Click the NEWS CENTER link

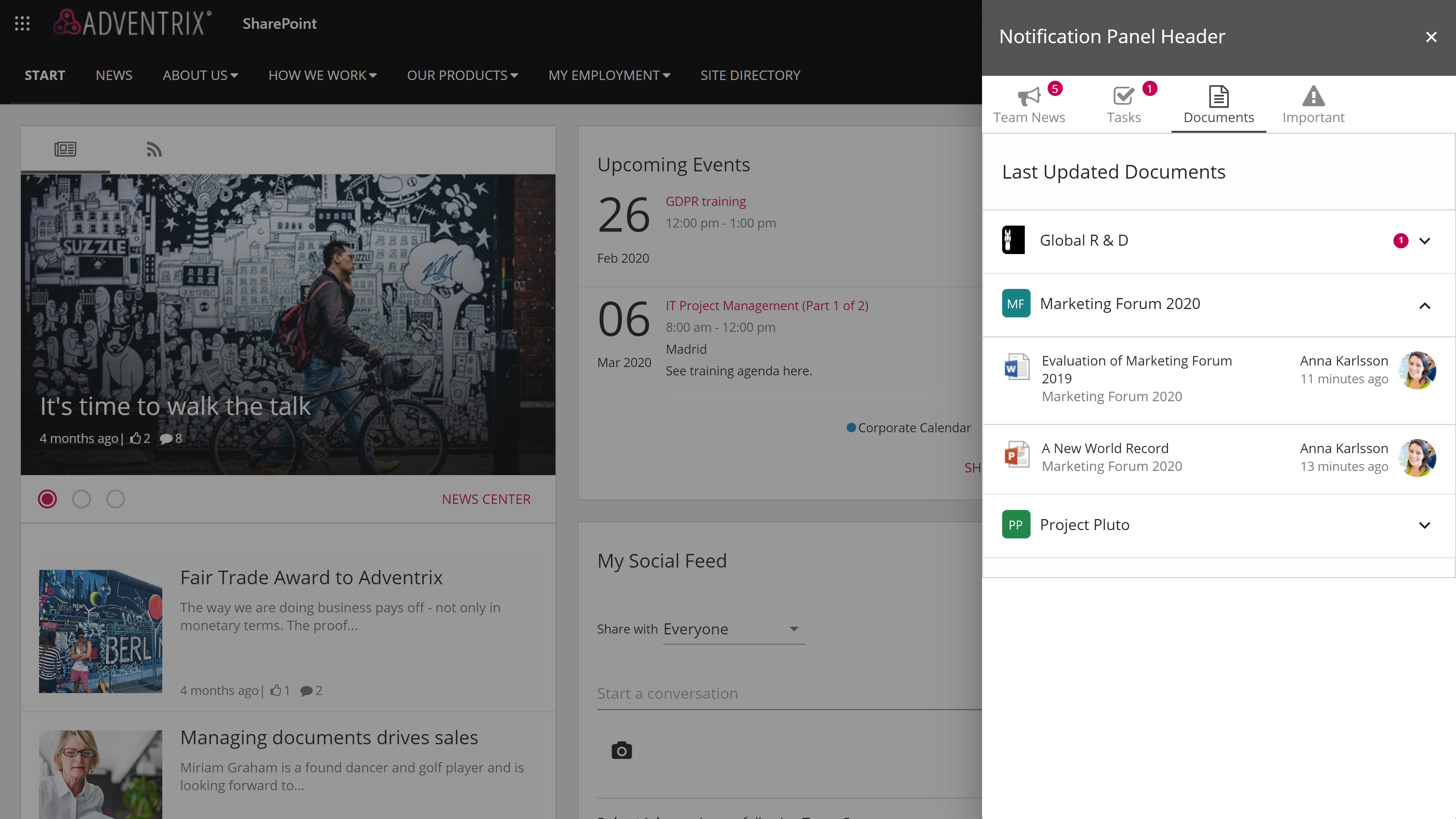486,499
